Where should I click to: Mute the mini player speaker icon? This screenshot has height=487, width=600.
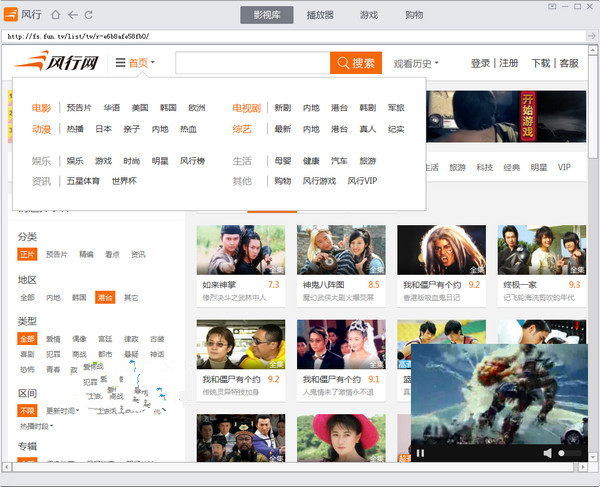(x=548, y=453)
